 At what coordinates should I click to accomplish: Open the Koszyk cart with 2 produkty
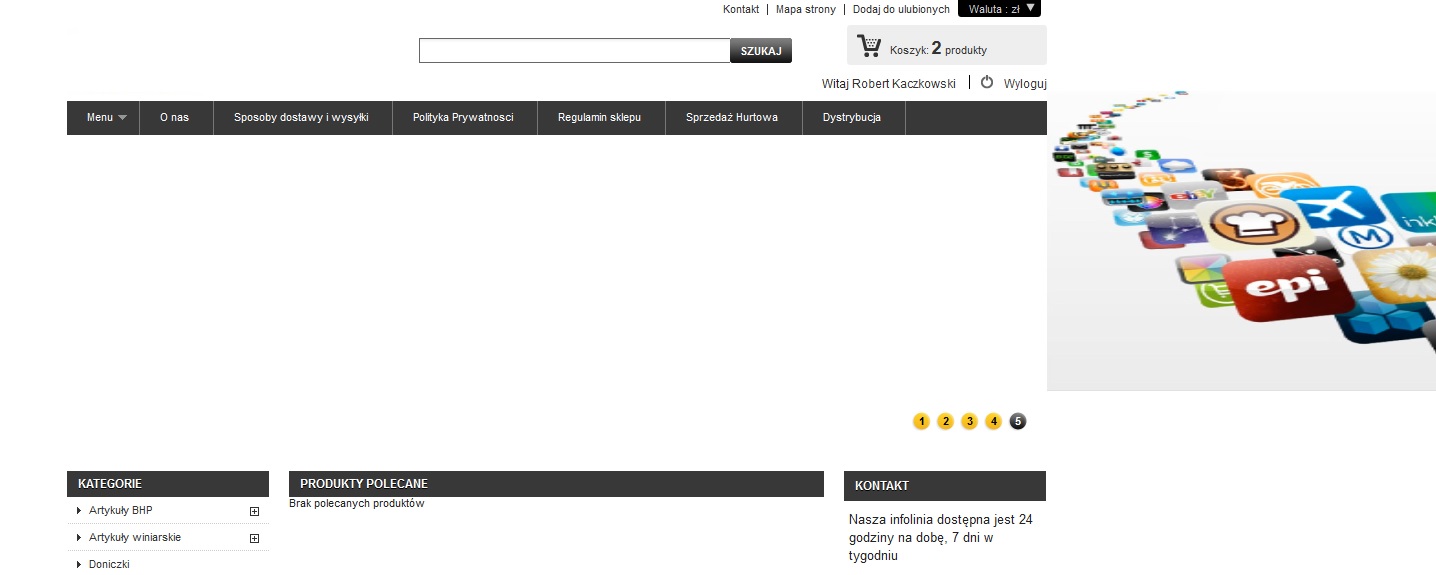click(947, 46)
